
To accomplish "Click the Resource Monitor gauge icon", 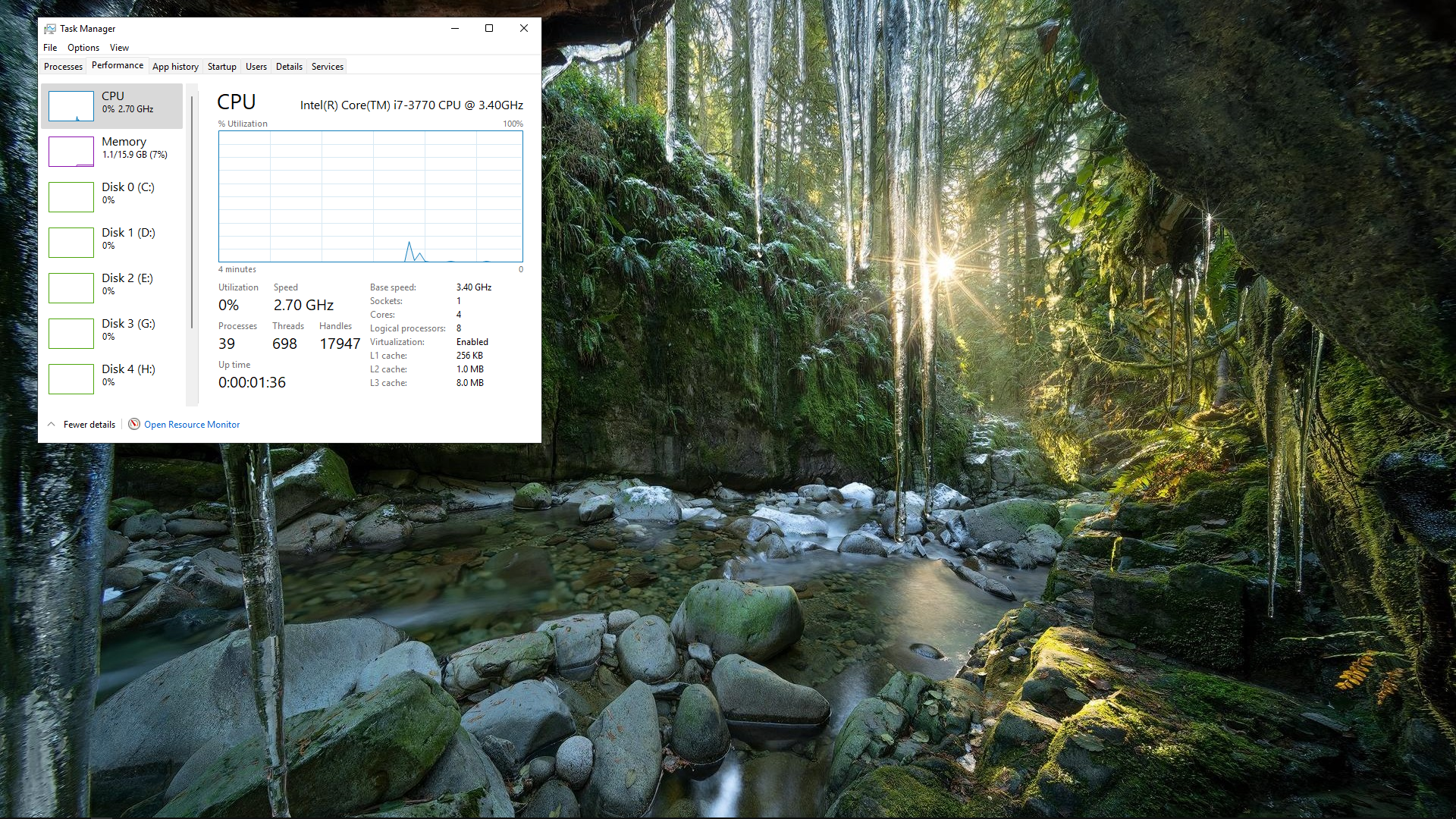I will pyautogui.click(x=134, y=424).
